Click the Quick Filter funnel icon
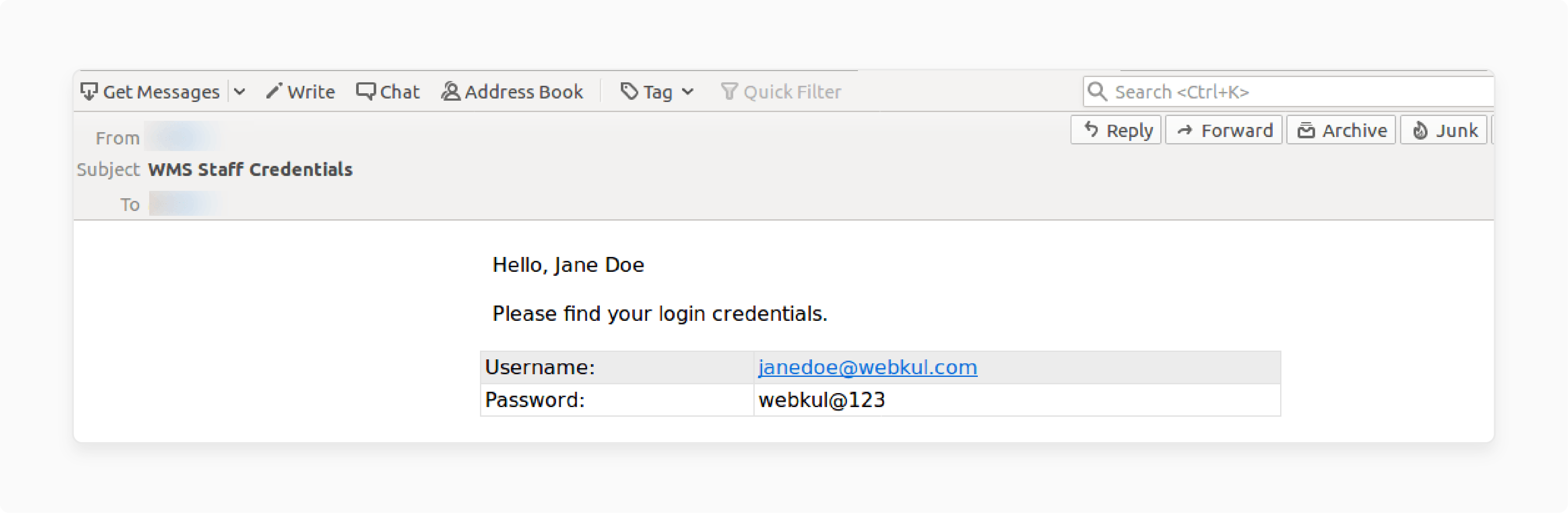The height and width of the screenshot is (513, 1568). 728,92
